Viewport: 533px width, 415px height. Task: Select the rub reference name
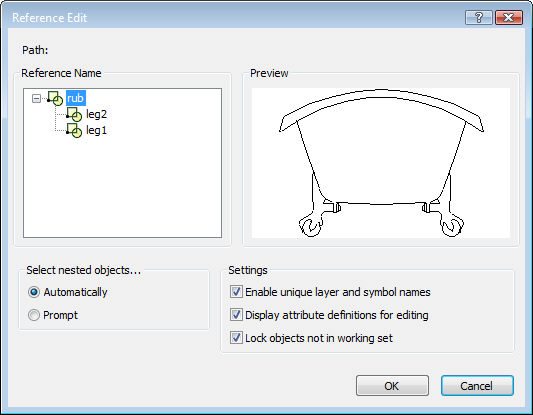click(75, 98)
